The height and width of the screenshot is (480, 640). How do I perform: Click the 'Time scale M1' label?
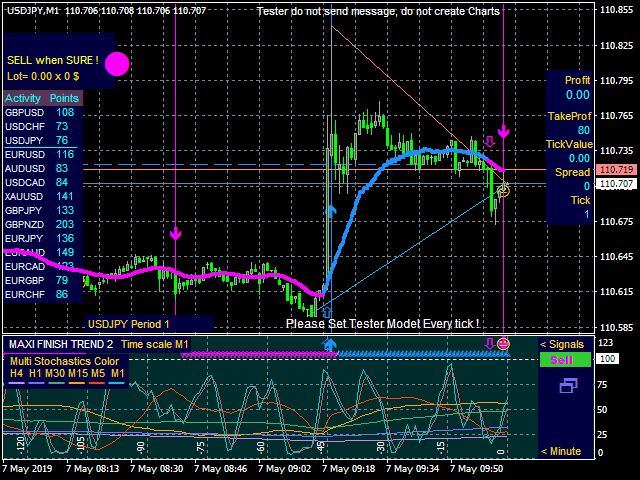154,344
